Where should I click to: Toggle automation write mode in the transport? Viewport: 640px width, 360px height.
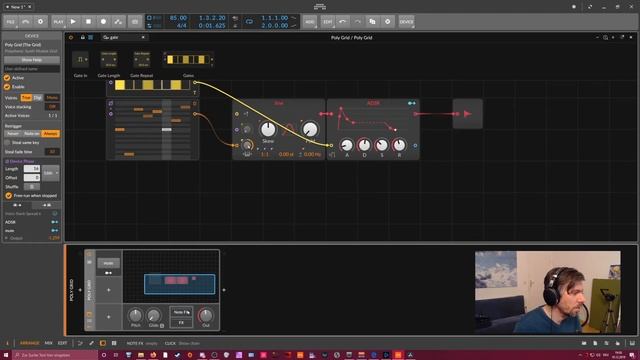coord(118,22)
